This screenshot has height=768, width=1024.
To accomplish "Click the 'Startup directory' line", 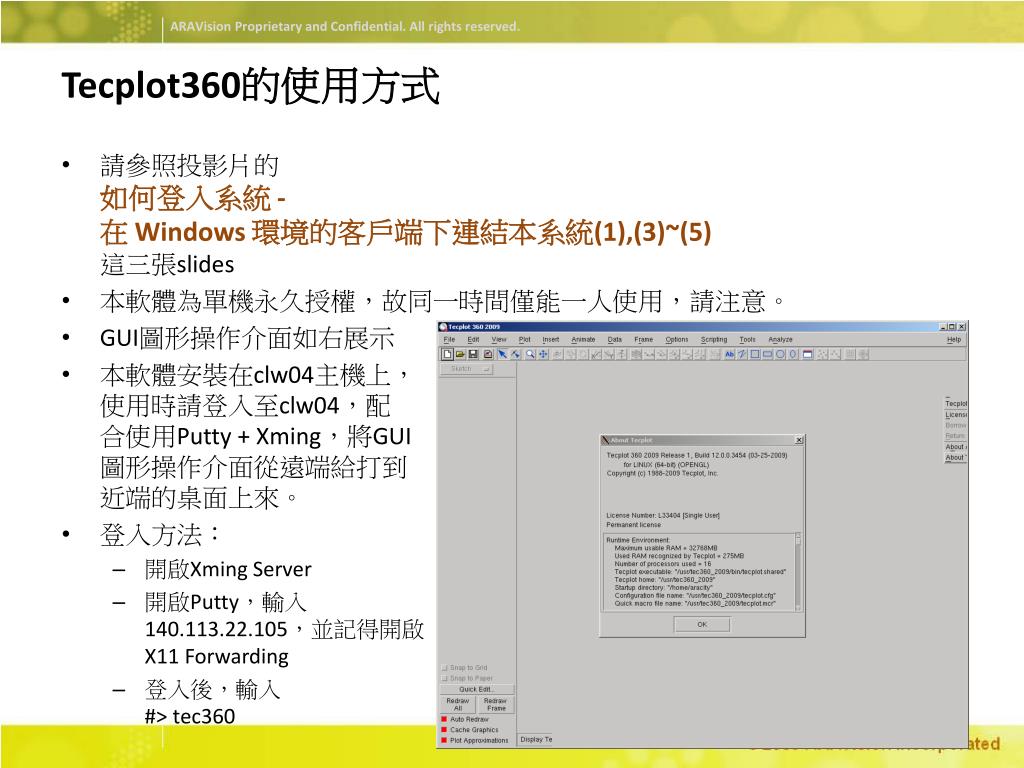I will [664, 587].
